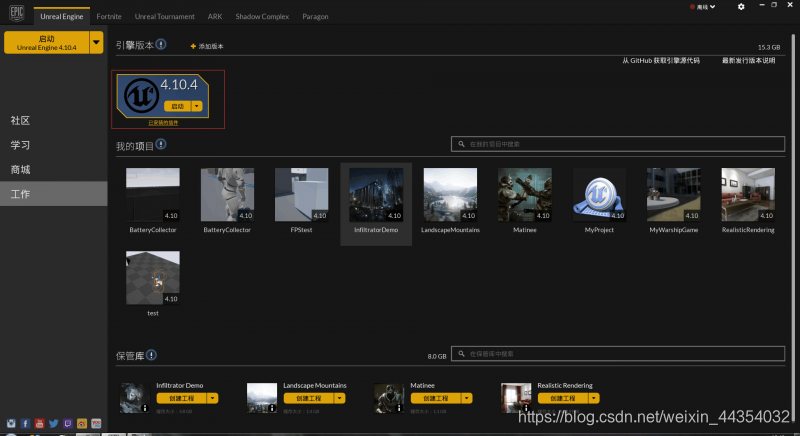Focus the vault search field

coord(618,353)
